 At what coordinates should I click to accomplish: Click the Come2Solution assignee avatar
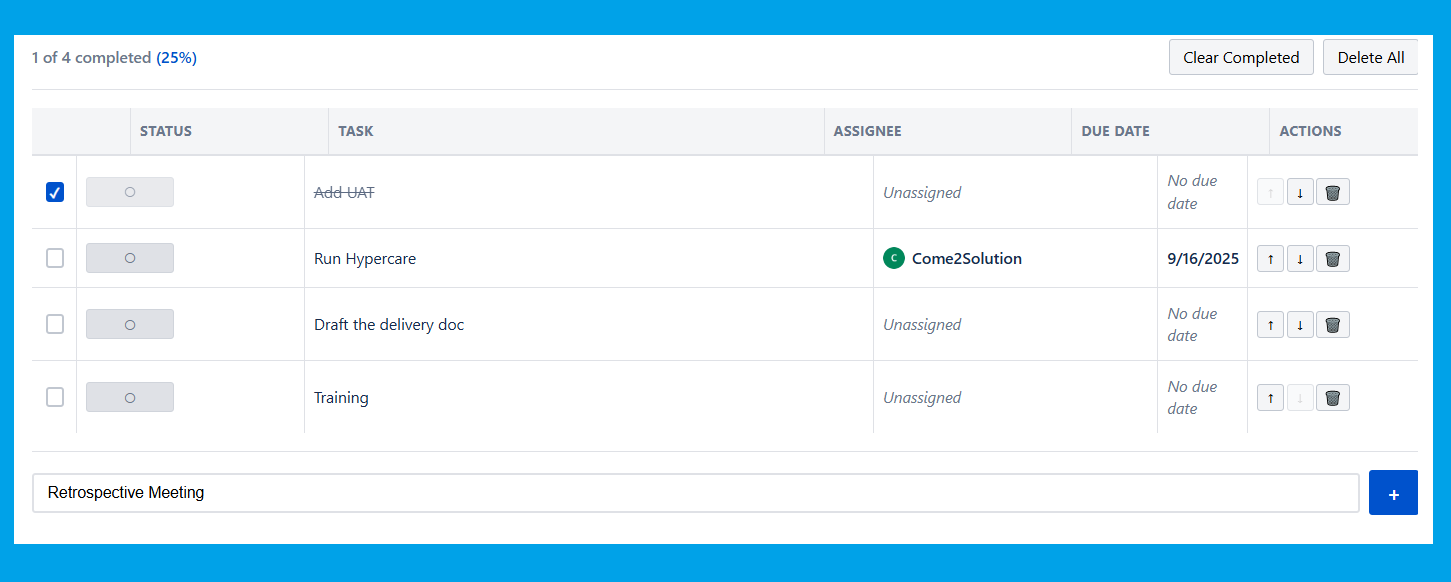[x=893, y=258]
